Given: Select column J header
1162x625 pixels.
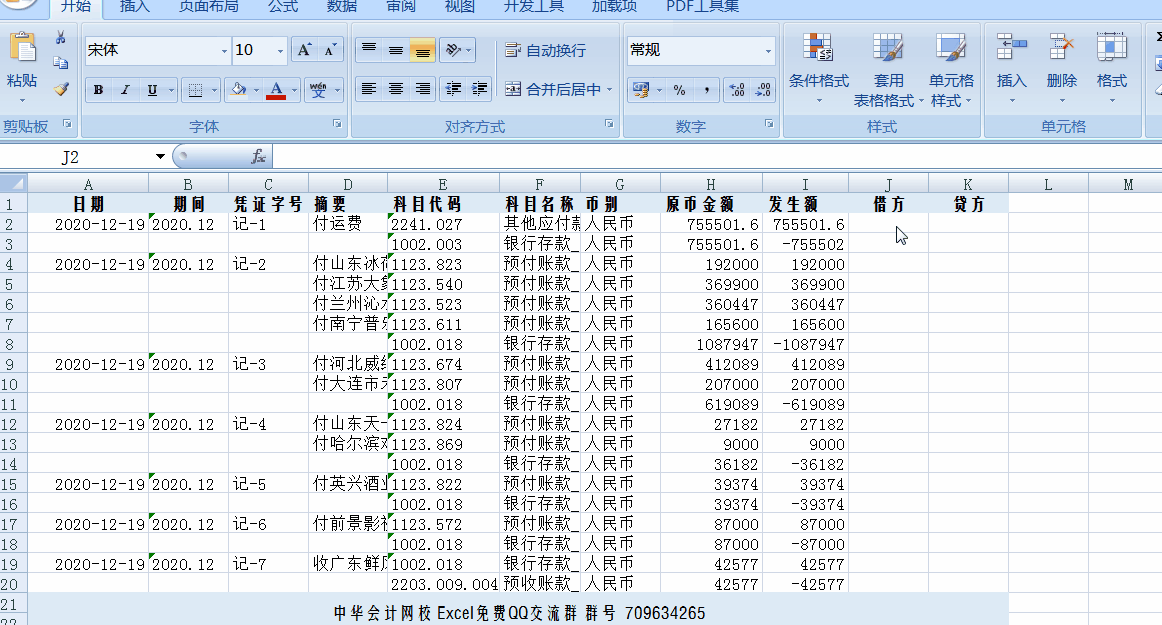Looking at the screenshot, I should click(888, 184).
